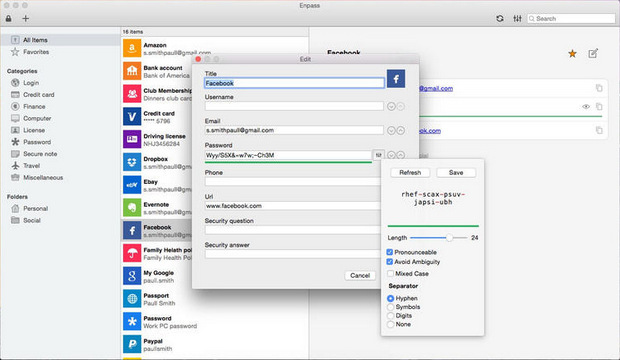Mark Facebook item as favorite star
The height and width of the screenshot is (360, 620).
pyautogui.click(x=572, y=53)
